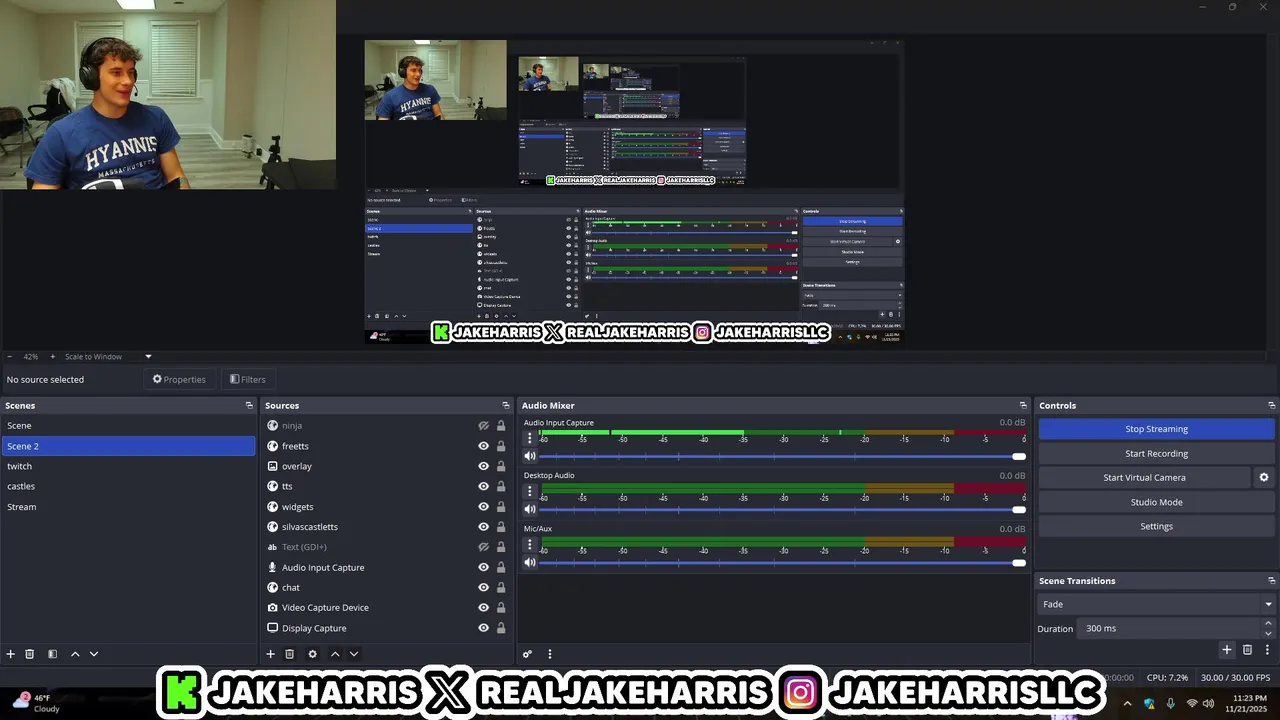Open transition properties three-dot menu
1280x720 pixels.
[1266, 650]
